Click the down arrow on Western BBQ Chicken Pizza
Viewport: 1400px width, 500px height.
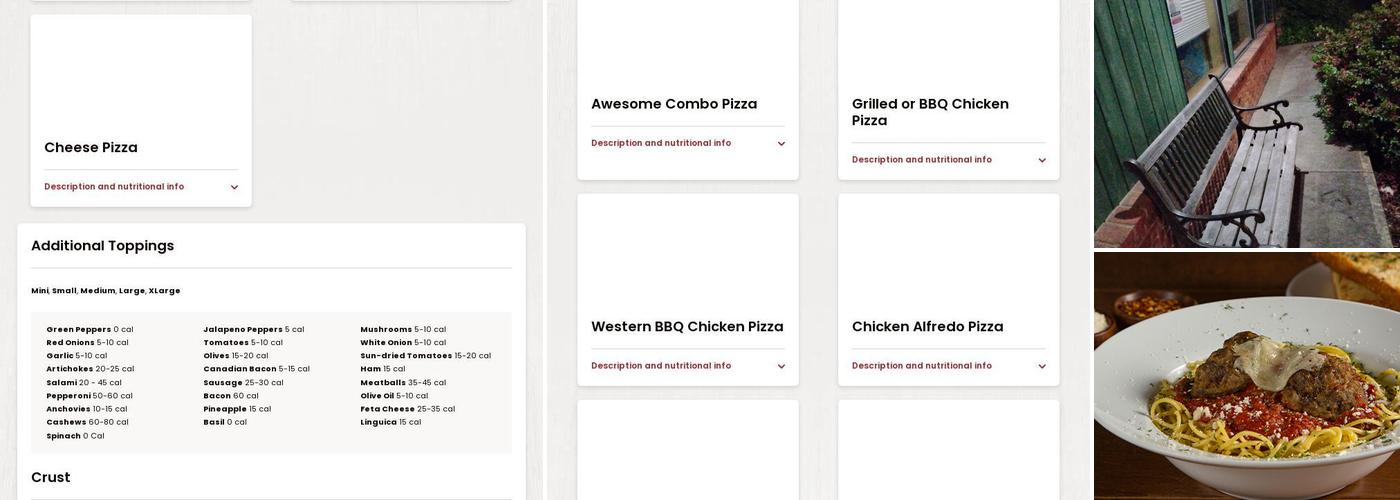[781, 366]
